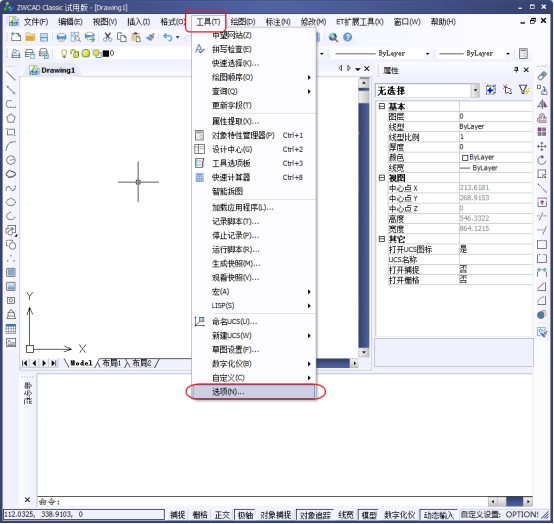
Task: Click the Cut scissors icon
Action: tap(107, 37)
